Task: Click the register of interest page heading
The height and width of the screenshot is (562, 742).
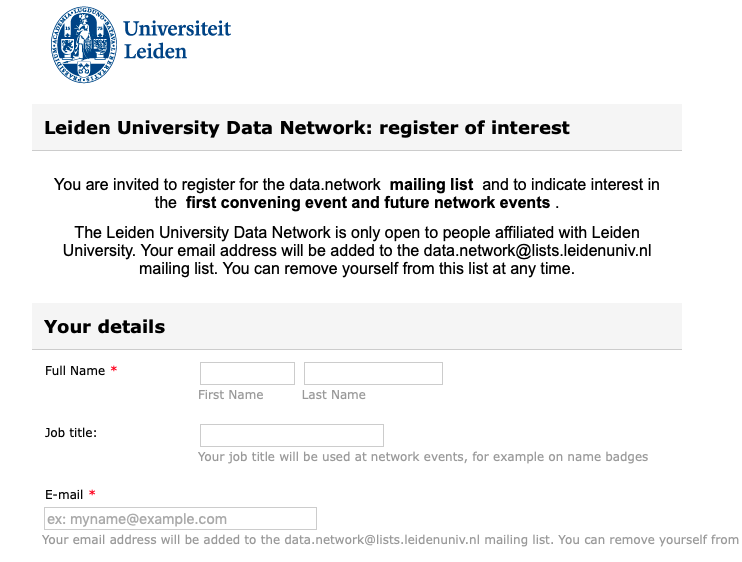Action: [x=307, y=128]
